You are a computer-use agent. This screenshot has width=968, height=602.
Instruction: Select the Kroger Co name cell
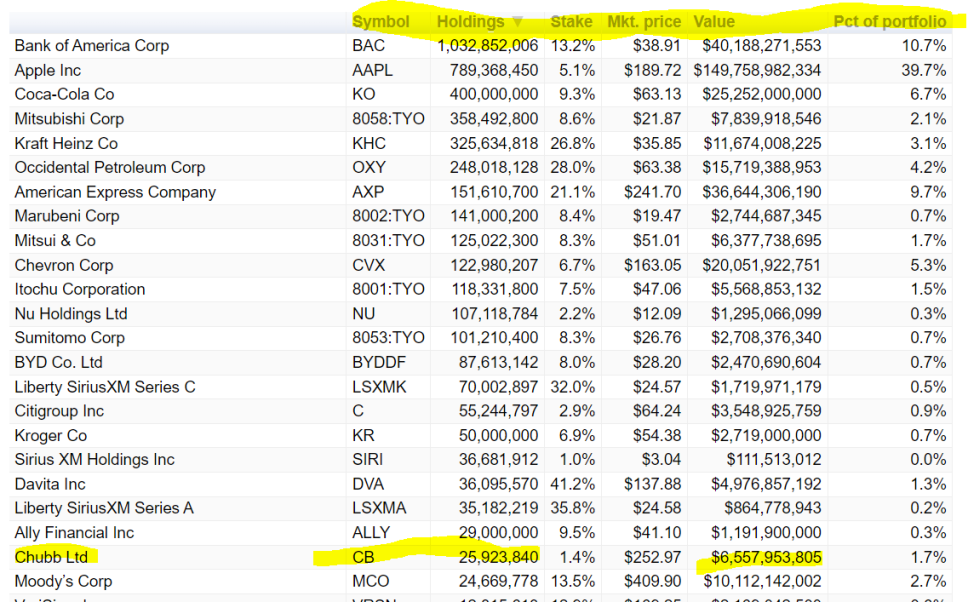(51, 435)
